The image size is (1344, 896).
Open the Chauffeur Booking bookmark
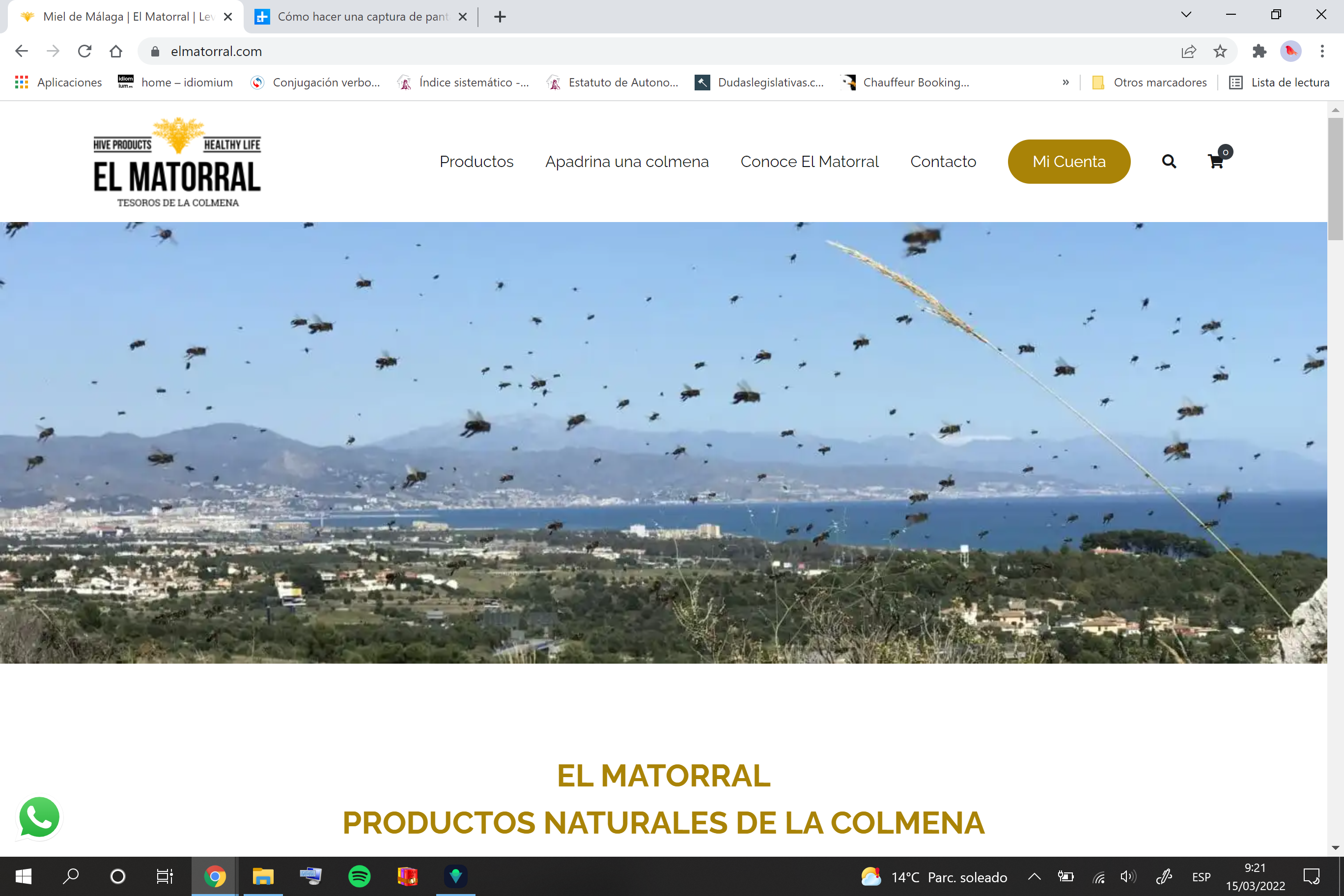tap(906, 83)
